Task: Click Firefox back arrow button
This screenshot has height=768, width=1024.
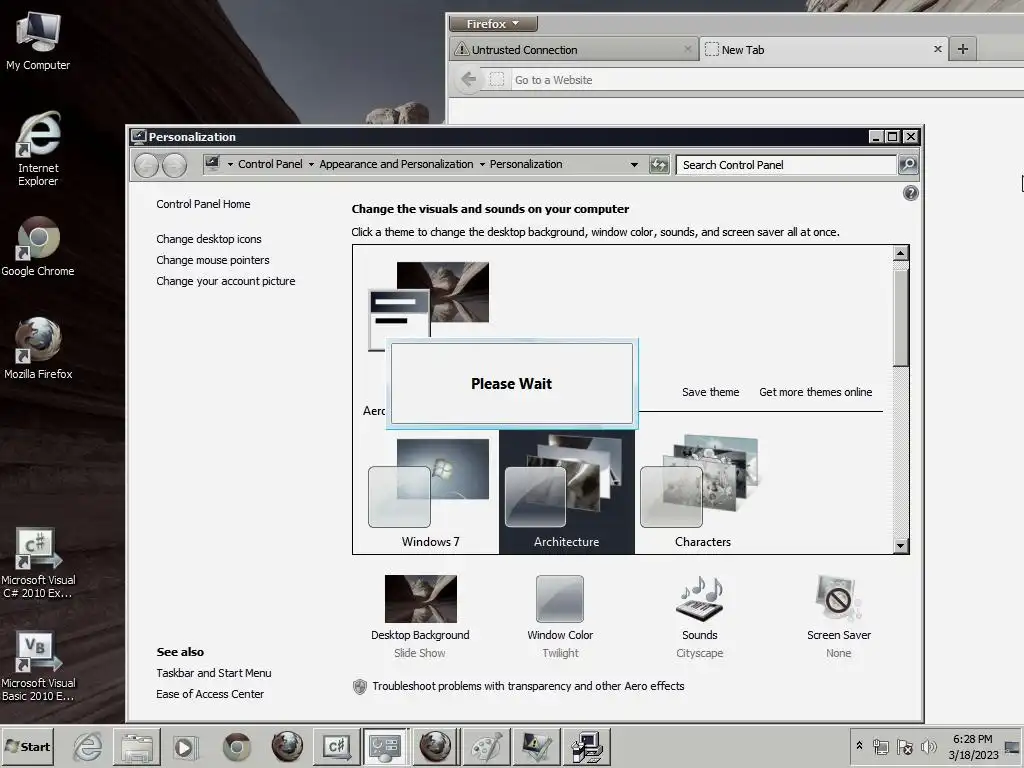Action: [468, 80]
